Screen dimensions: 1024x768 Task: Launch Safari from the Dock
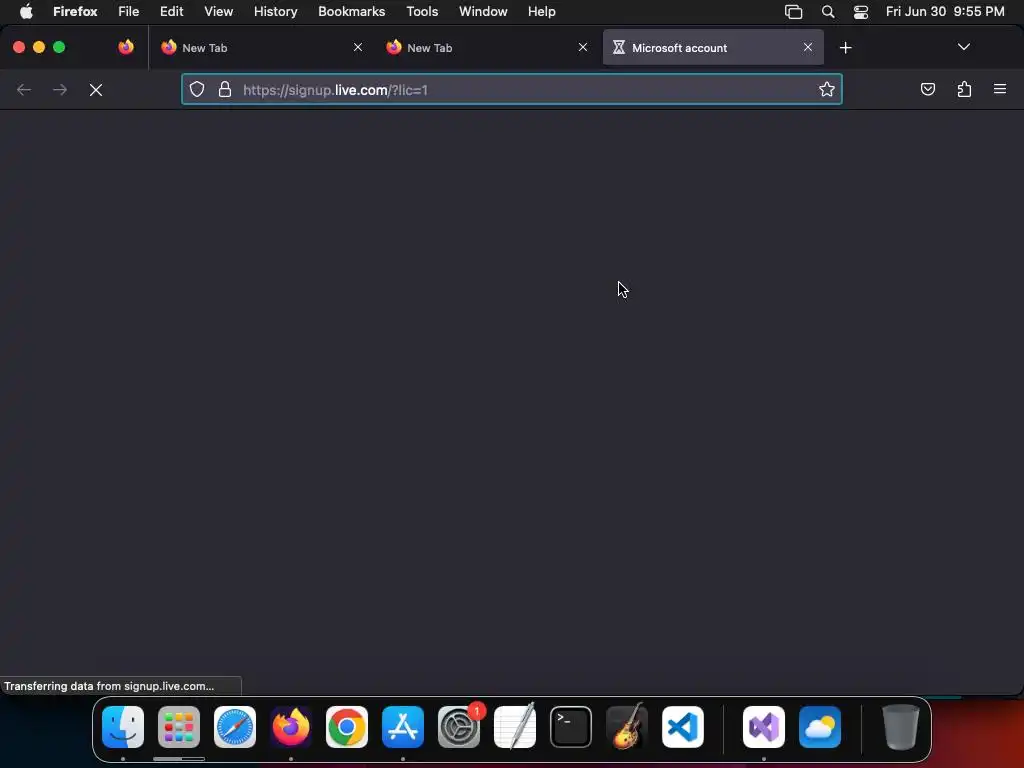[235, 727]
